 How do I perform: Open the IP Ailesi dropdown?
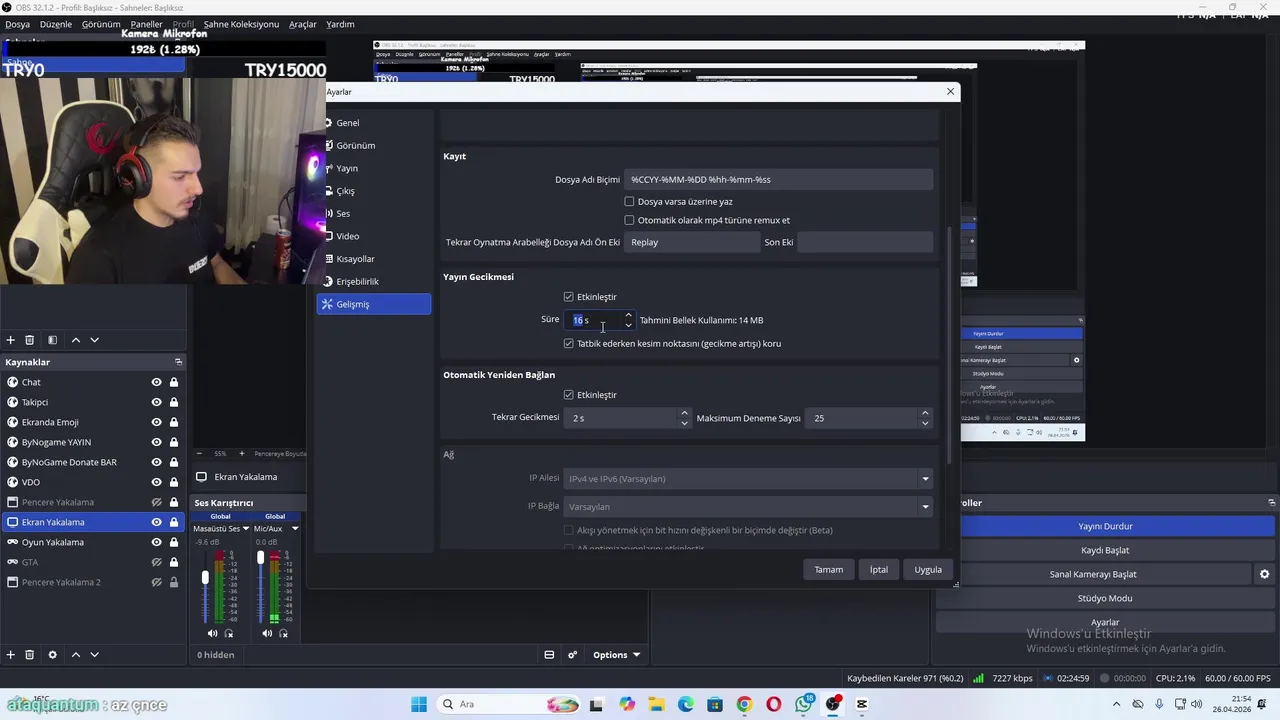pos(748,478)
